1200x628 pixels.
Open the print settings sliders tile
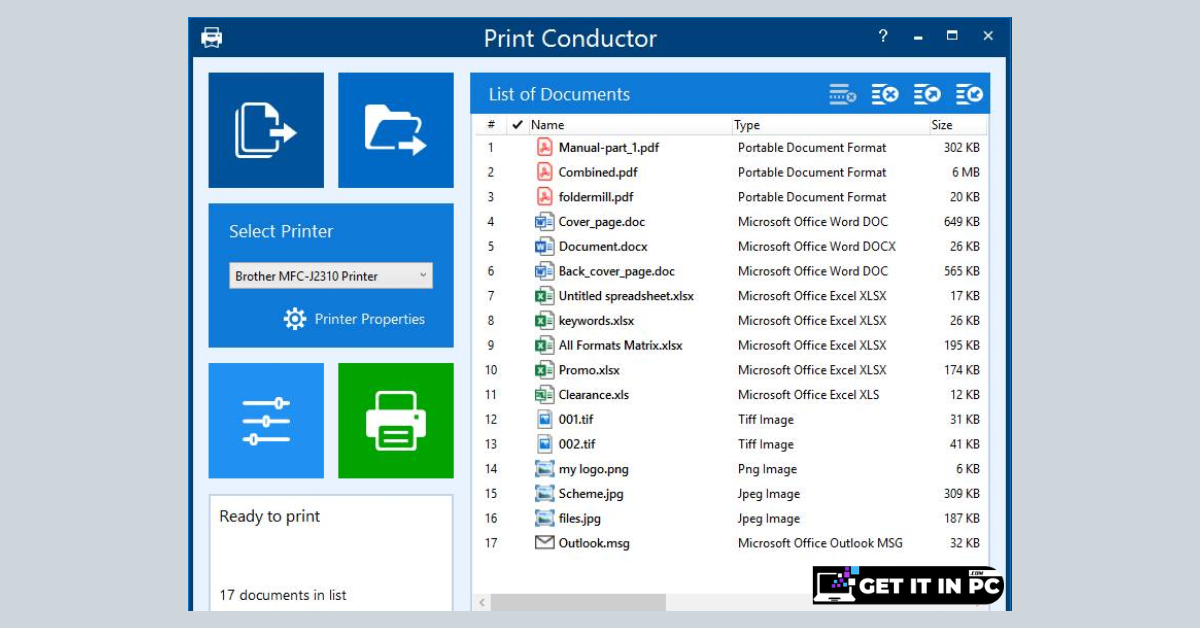pyautogui.click(x=266, y=421)
